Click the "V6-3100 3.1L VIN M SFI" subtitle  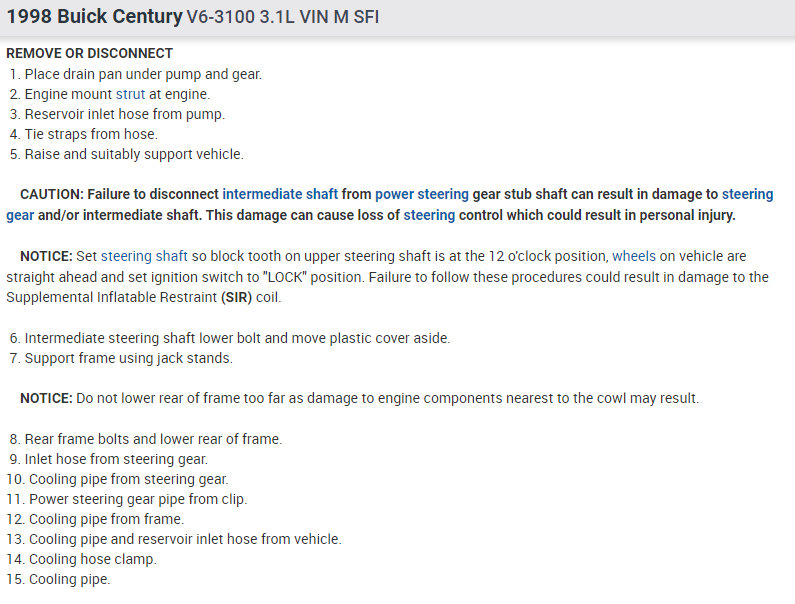[x=283, y=19]
